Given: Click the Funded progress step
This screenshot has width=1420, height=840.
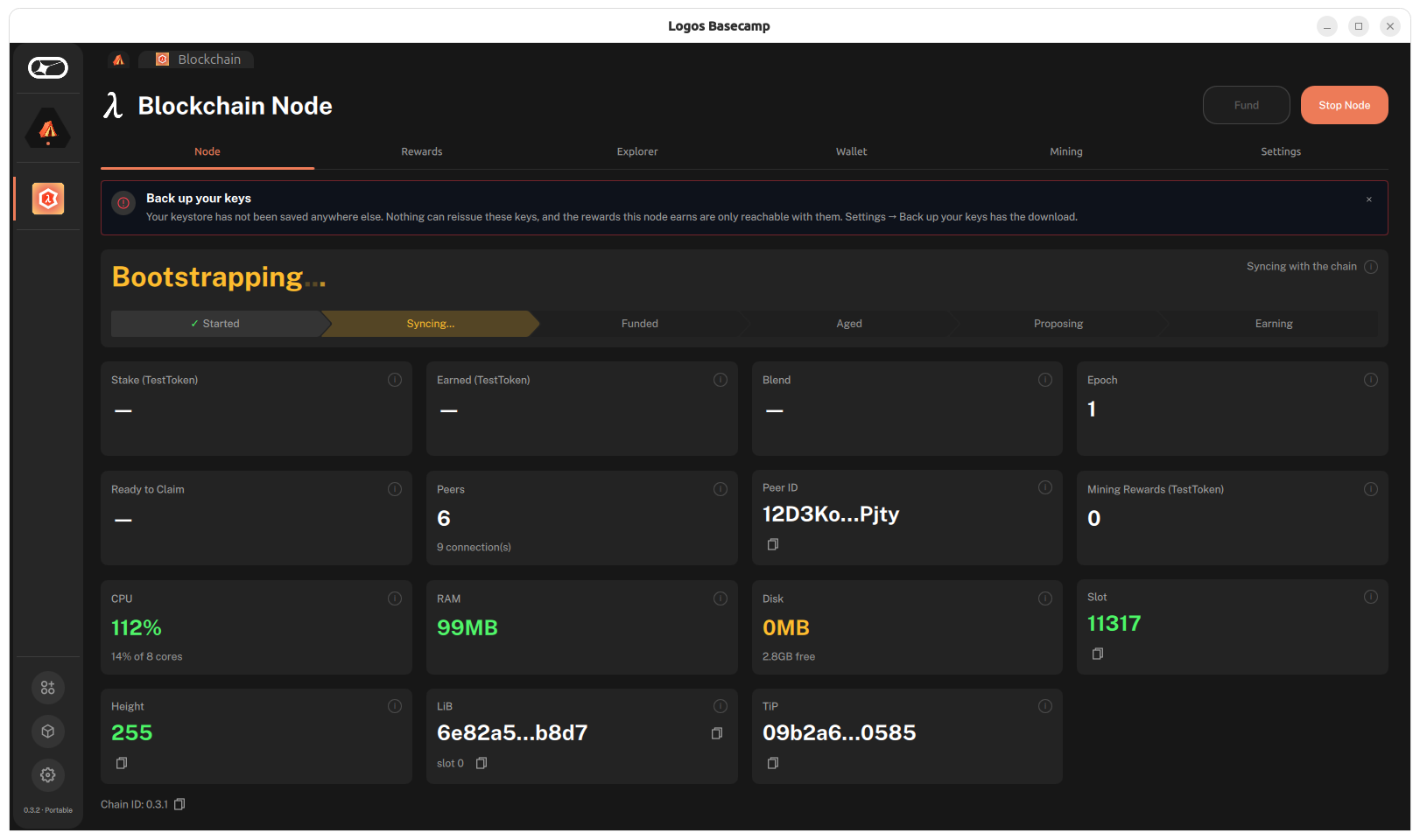Looking at the screenshot, I should [640, 324].
